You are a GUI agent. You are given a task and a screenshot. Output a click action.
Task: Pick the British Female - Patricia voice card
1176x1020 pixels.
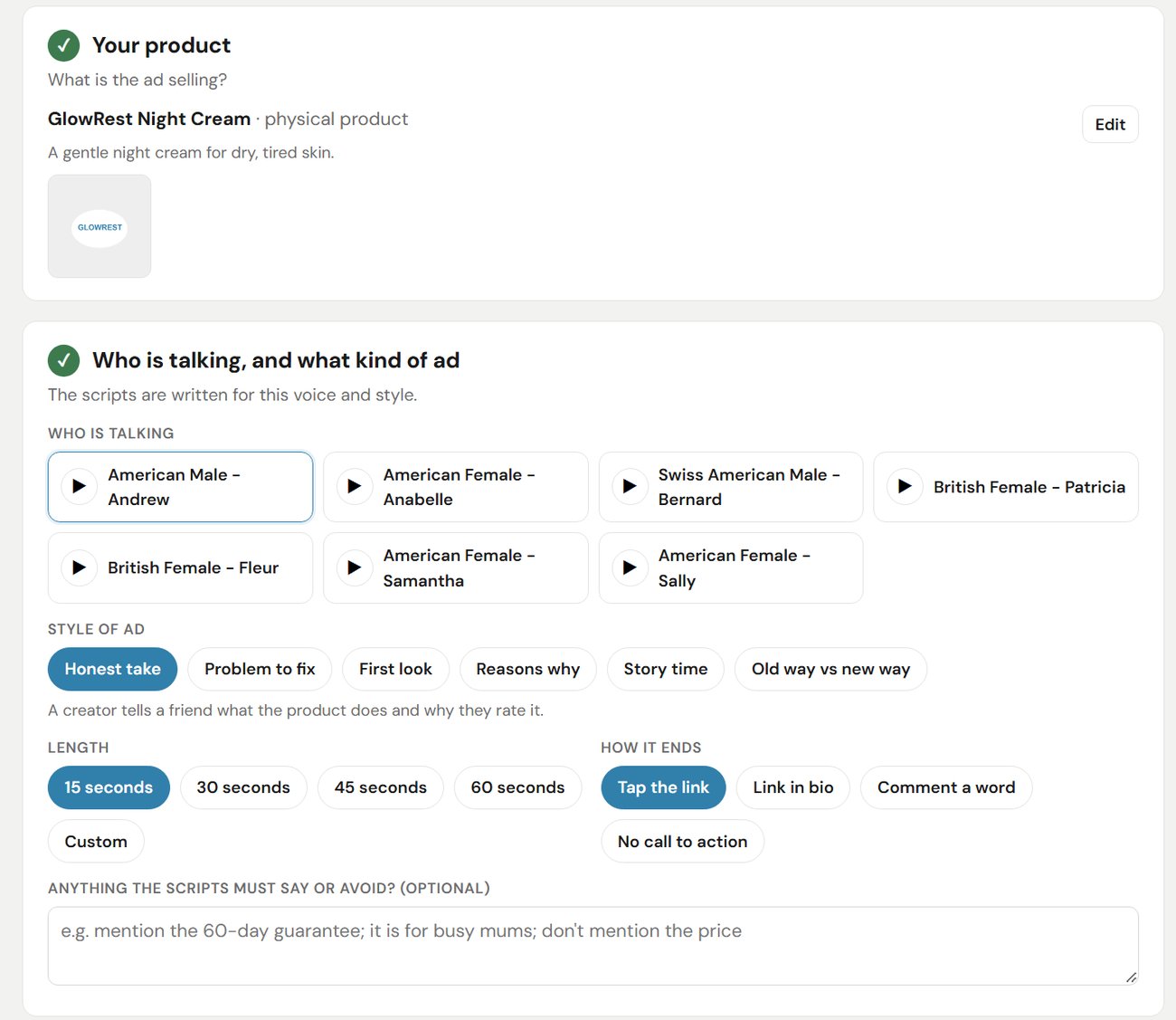tap(1006, 487)
